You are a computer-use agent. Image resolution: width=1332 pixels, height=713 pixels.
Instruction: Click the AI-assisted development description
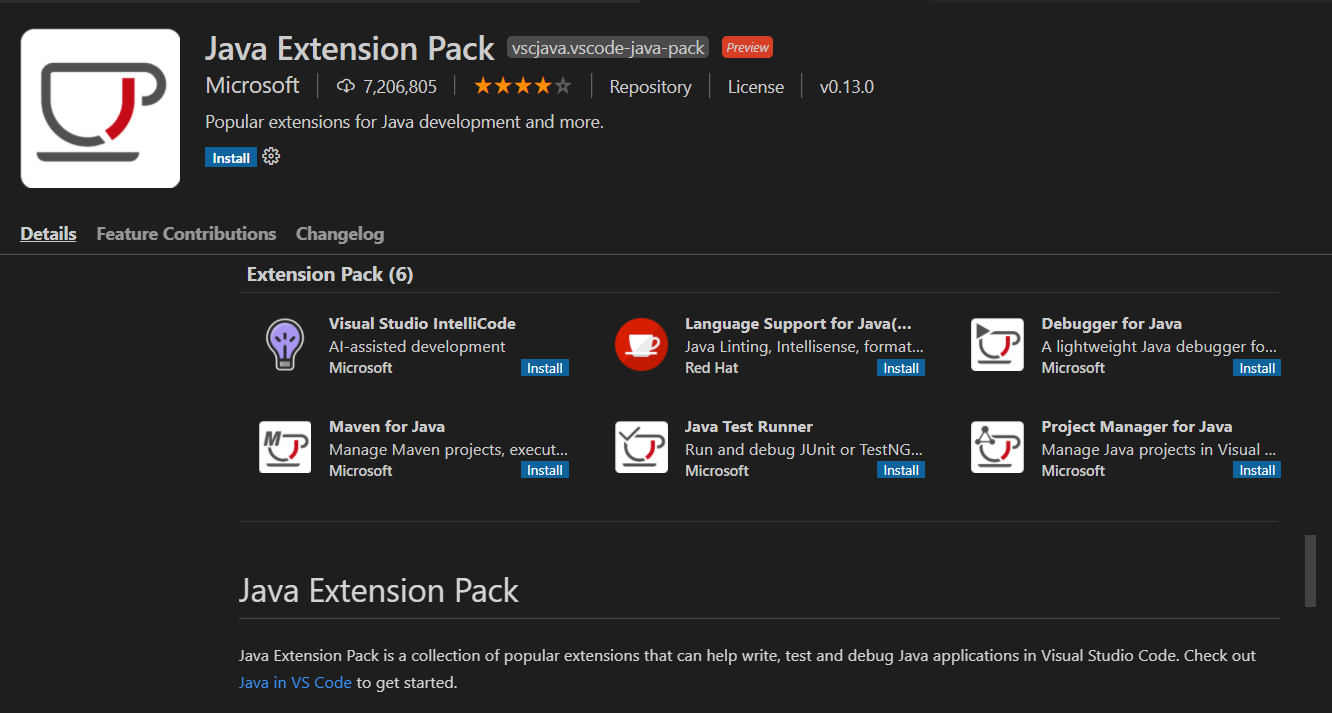pos(417,346)
